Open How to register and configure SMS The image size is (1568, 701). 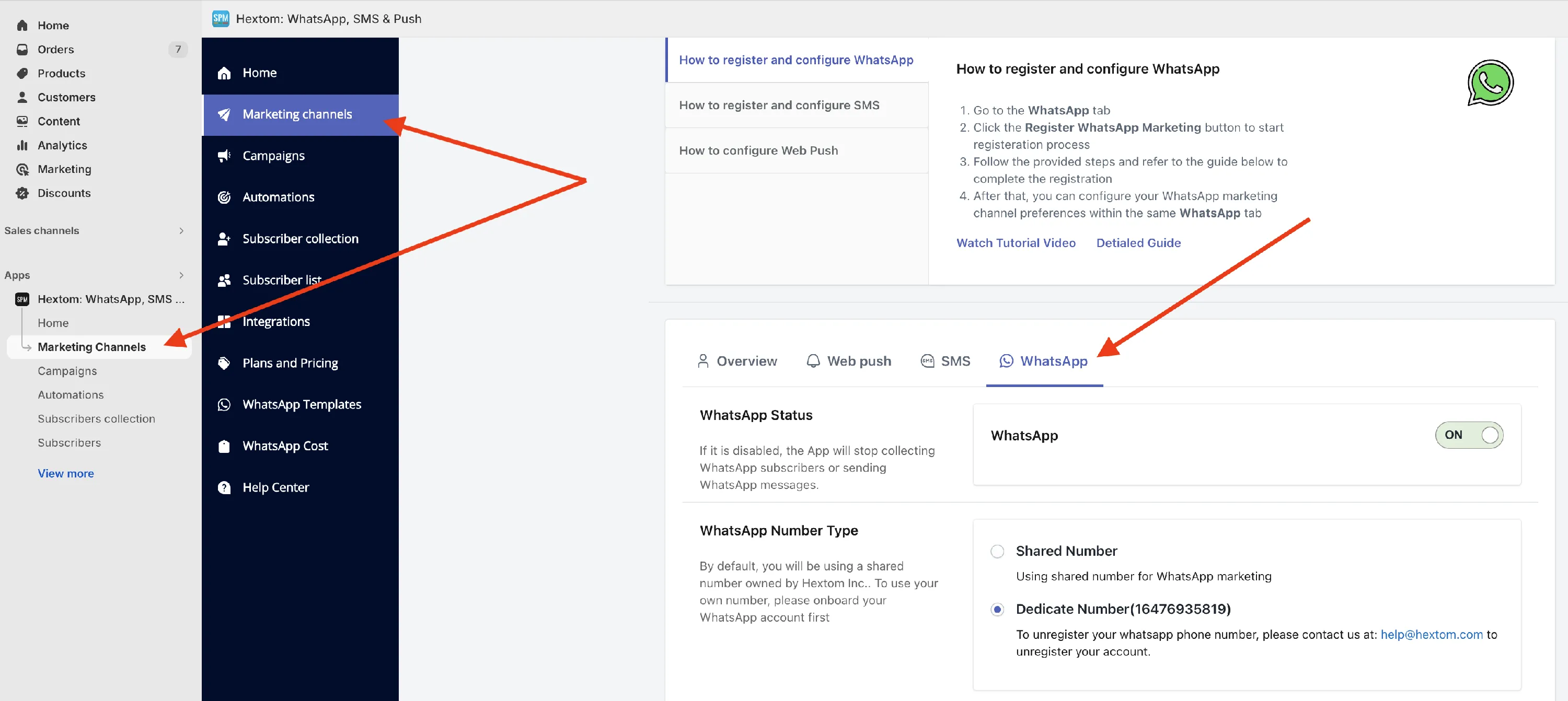coord(797,106)
